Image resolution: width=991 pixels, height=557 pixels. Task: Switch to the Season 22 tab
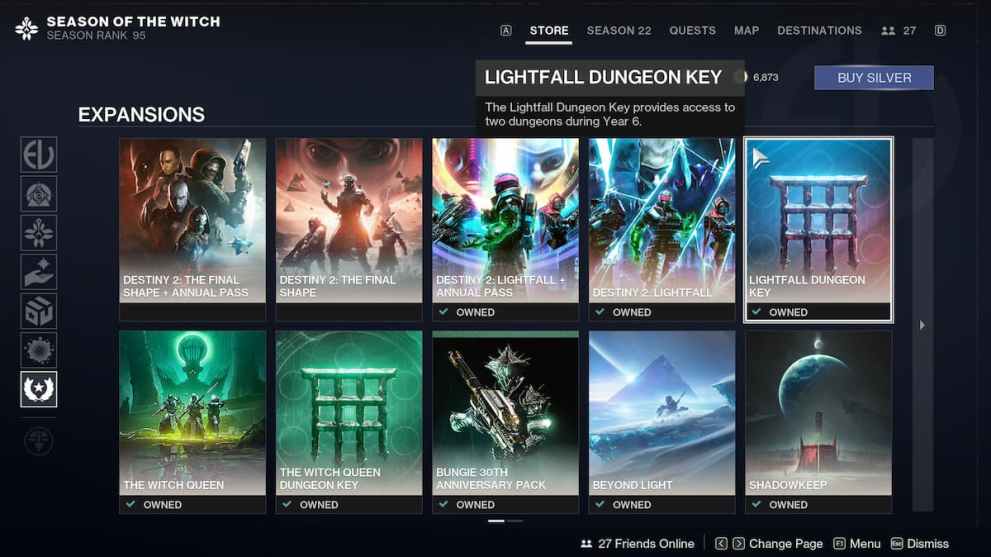point(618,31)
